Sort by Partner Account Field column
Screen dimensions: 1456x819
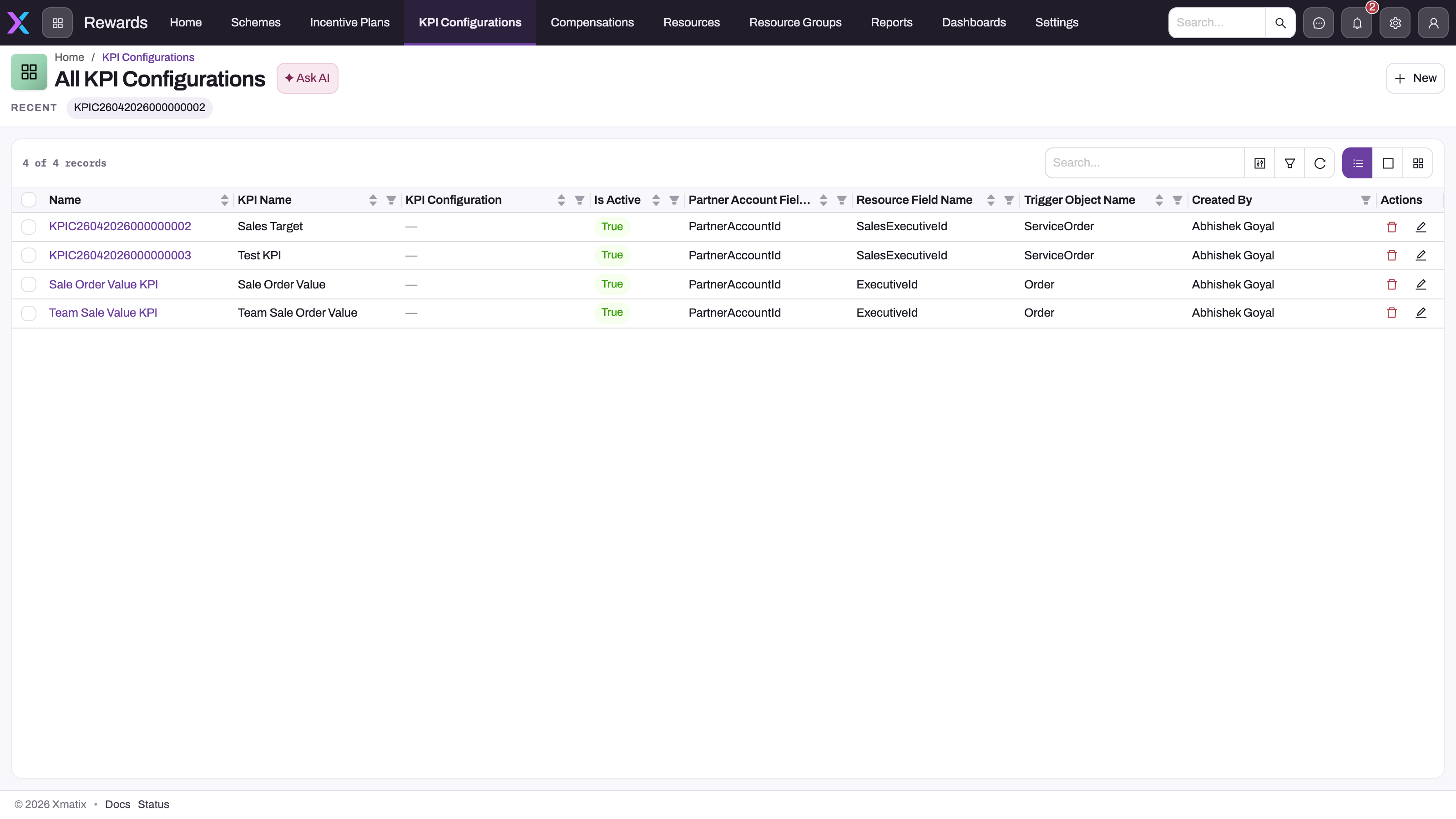click(824, 200)
